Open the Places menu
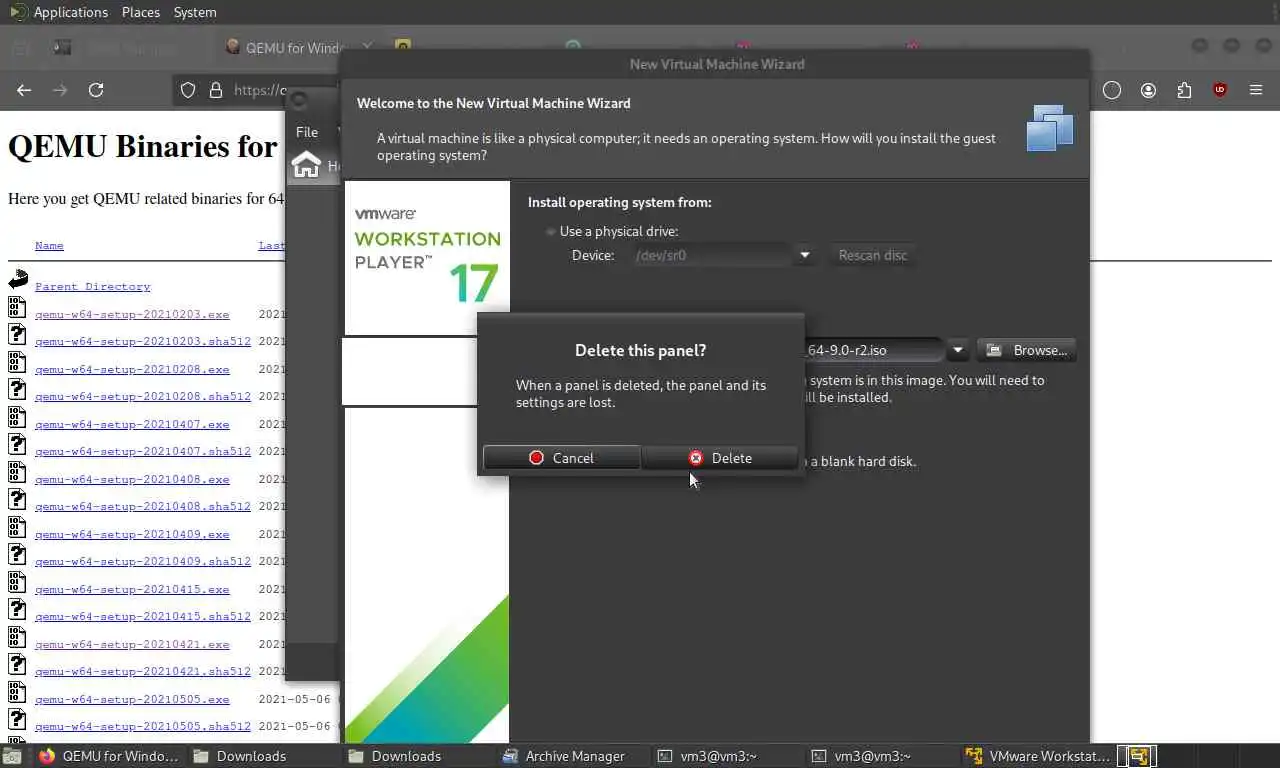Image resolution: width=1280 pixels, height=768 pixels. [141, 12]
